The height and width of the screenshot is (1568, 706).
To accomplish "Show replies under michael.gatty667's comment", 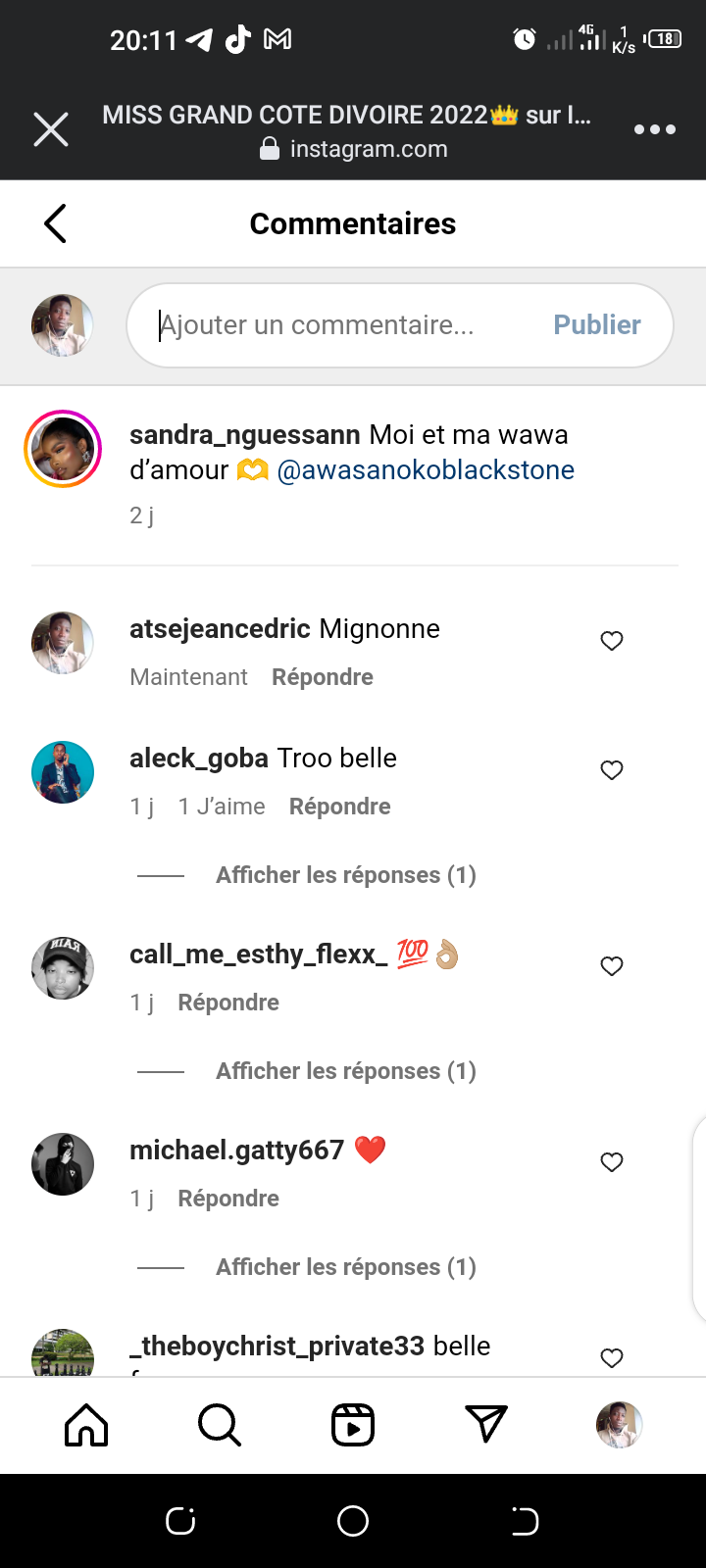I will click(345, 1267).
